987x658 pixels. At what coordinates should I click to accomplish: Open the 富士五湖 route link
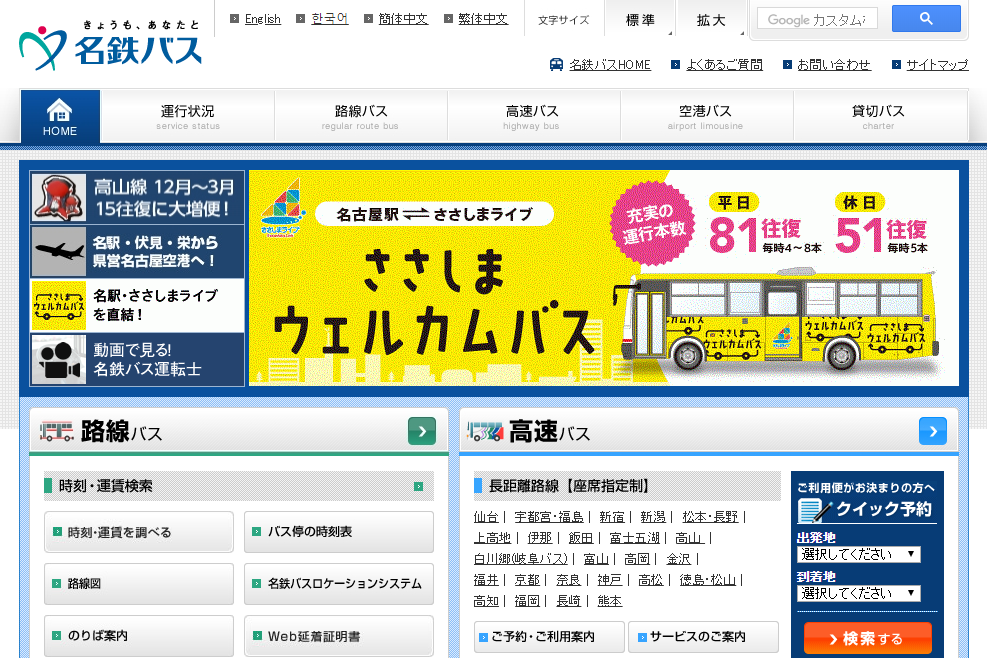[634, 538]
